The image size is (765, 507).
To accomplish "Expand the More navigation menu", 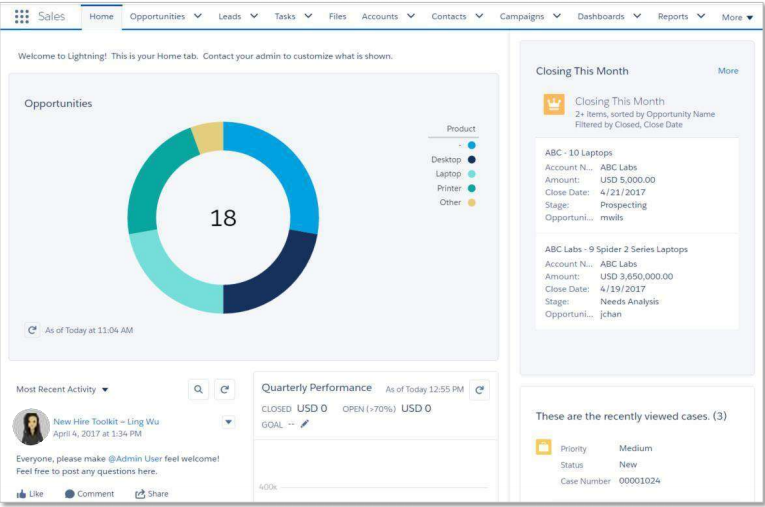I will point(738,17).
